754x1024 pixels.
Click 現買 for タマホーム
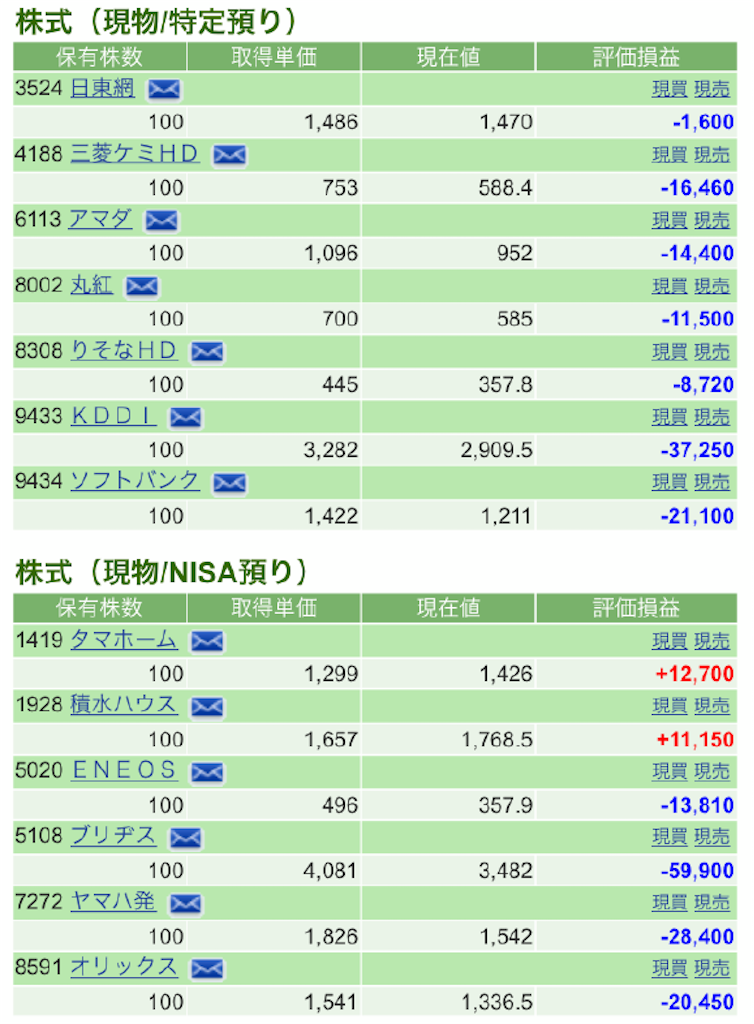tap(669, 641)
